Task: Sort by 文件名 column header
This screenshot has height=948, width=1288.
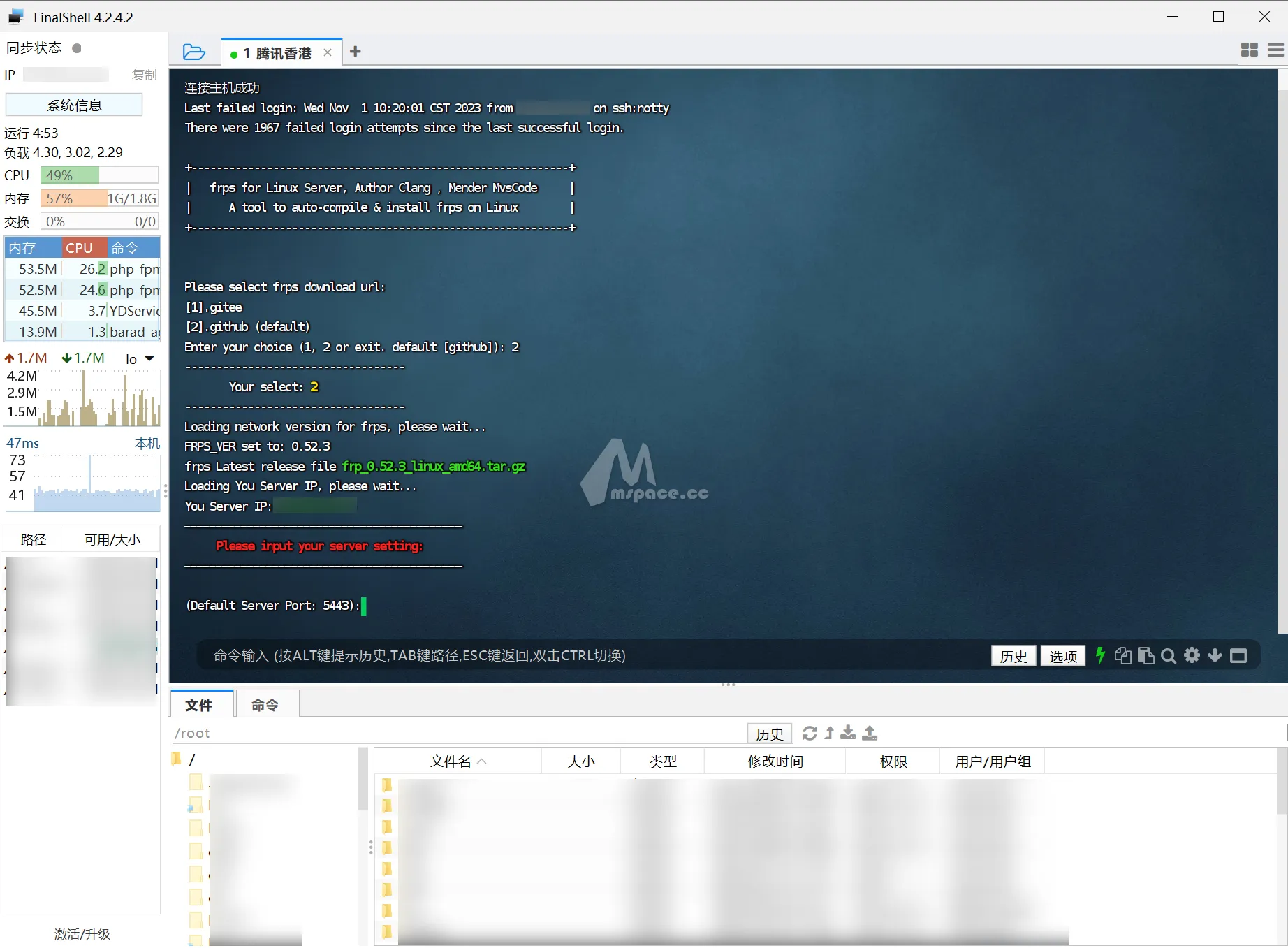Action: [x=458, y=761]
